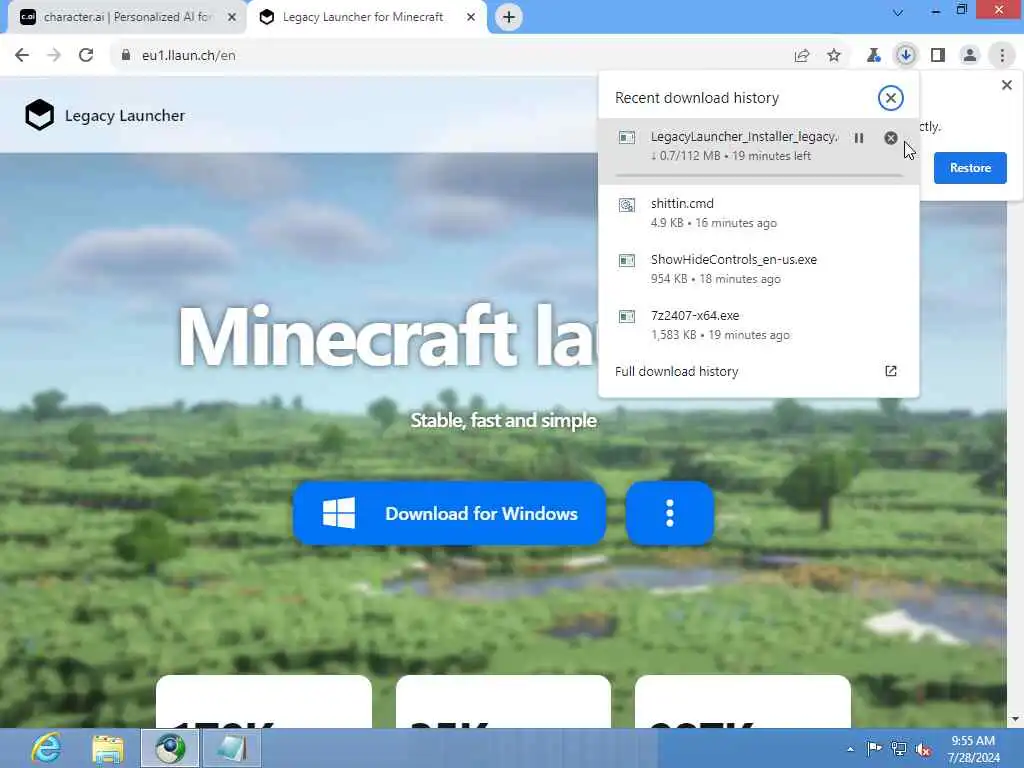The image size is (1024, 768).
Task: Open a new browser tab
Action: click(x=509, y=17)
